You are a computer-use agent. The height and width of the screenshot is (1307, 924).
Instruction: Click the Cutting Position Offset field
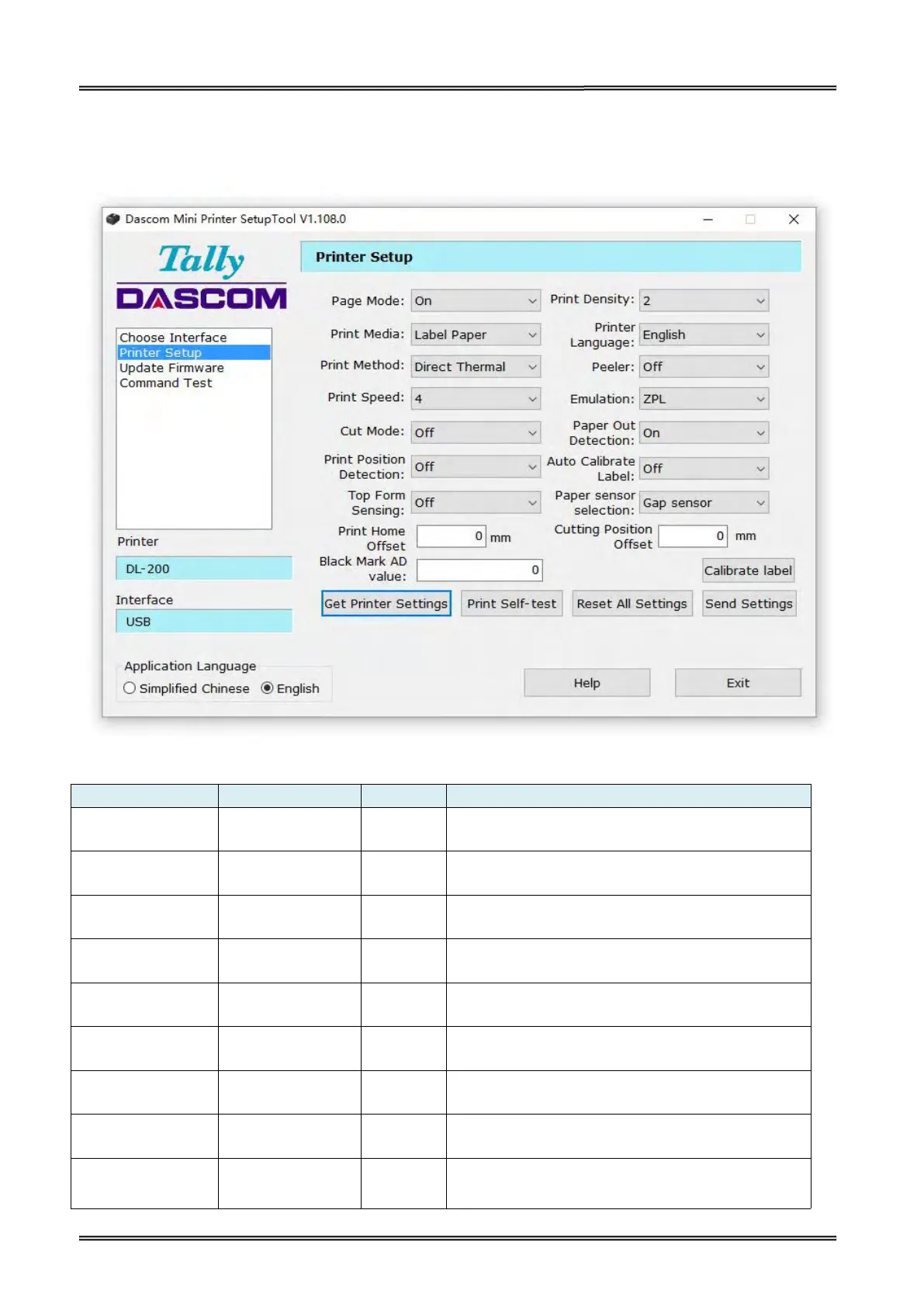(693, 536)
